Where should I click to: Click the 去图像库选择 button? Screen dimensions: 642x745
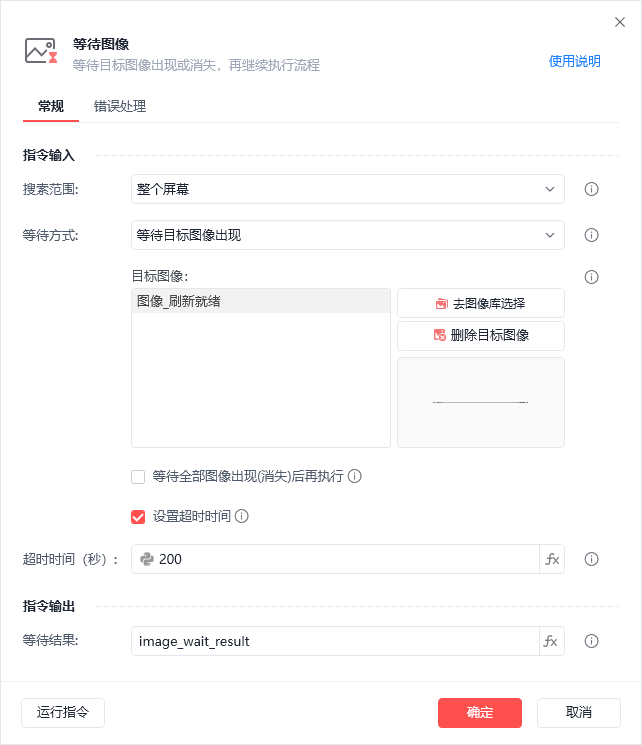481,303
